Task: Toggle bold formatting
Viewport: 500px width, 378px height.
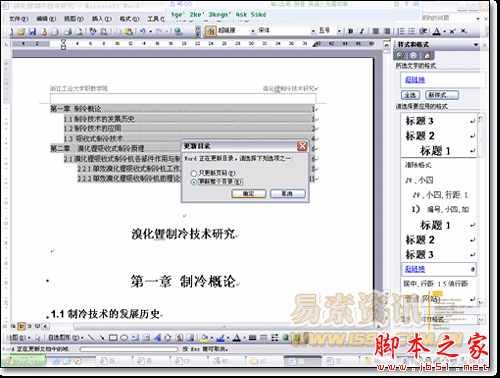Action: coord(350,31)
